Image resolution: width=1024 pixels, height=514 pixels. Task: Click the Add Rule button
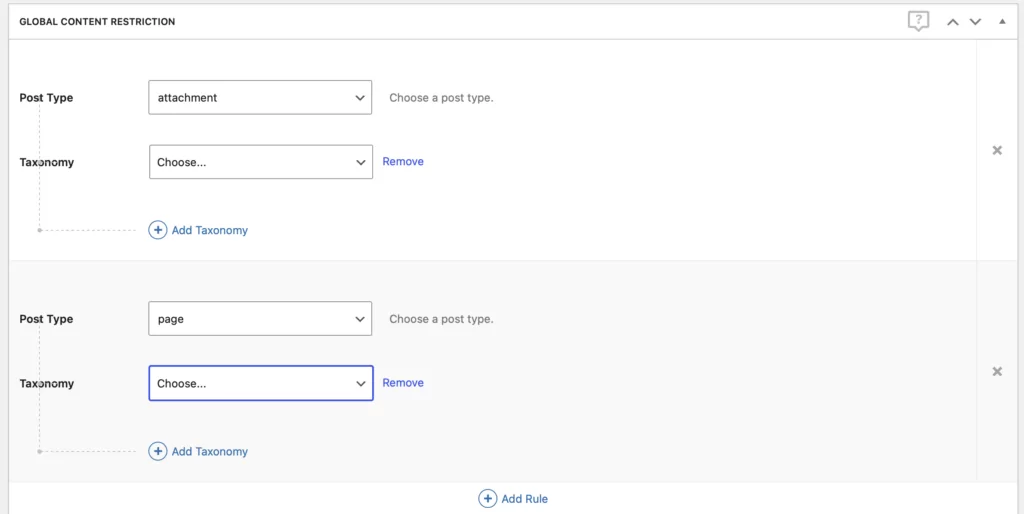coord(513,499)
